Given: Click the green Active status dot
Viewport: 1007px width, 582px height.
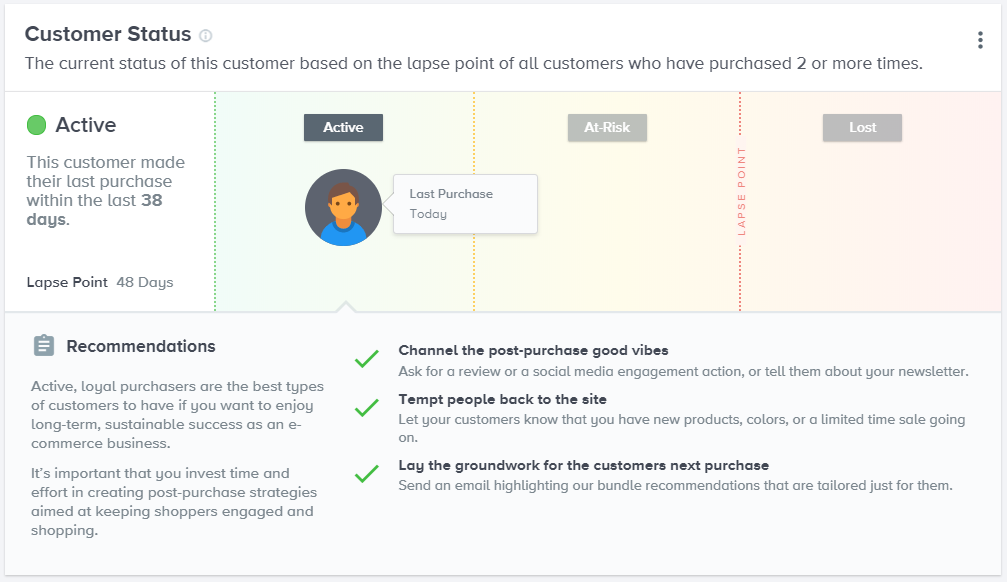Looking at the screenshot, I should click(37, 125).
